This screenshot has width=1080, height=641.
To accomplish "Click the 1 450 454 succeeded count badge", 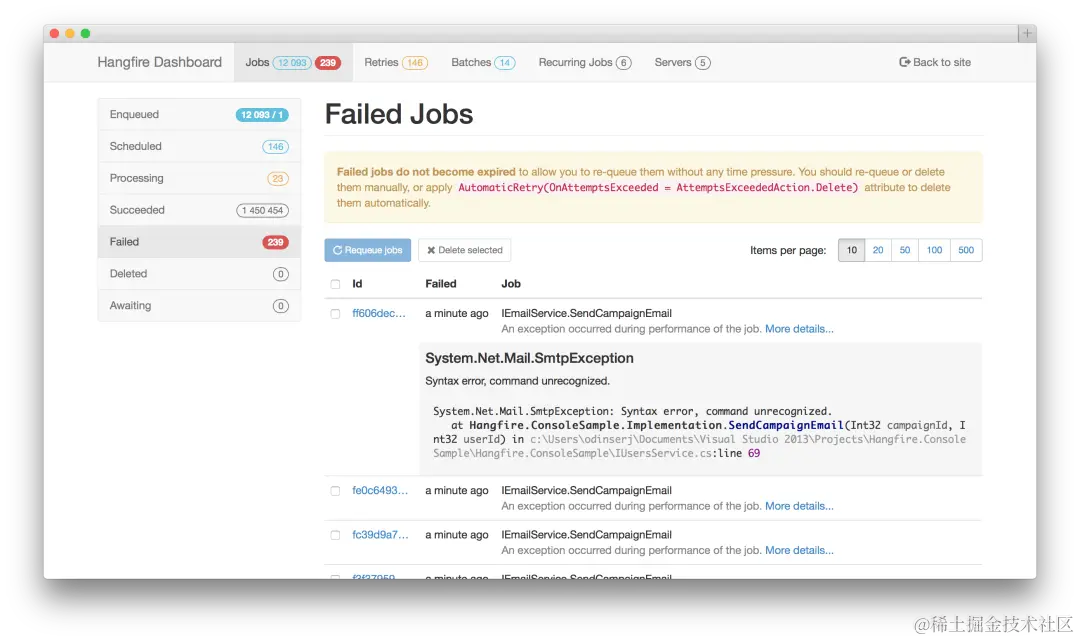I will (x=262, y=211).
